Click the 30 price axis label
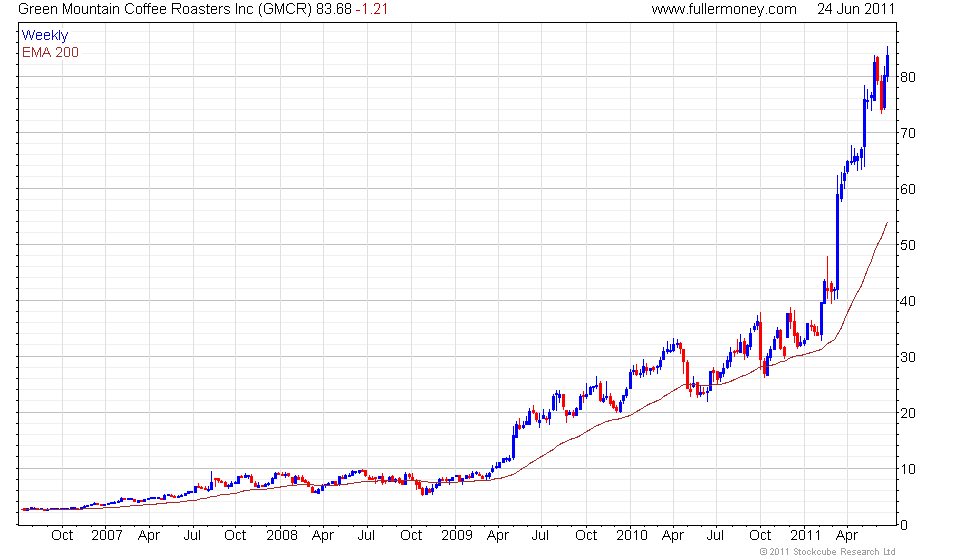This screenshot has height=560, width=980. pyautogui.click(x=908, y=358)
